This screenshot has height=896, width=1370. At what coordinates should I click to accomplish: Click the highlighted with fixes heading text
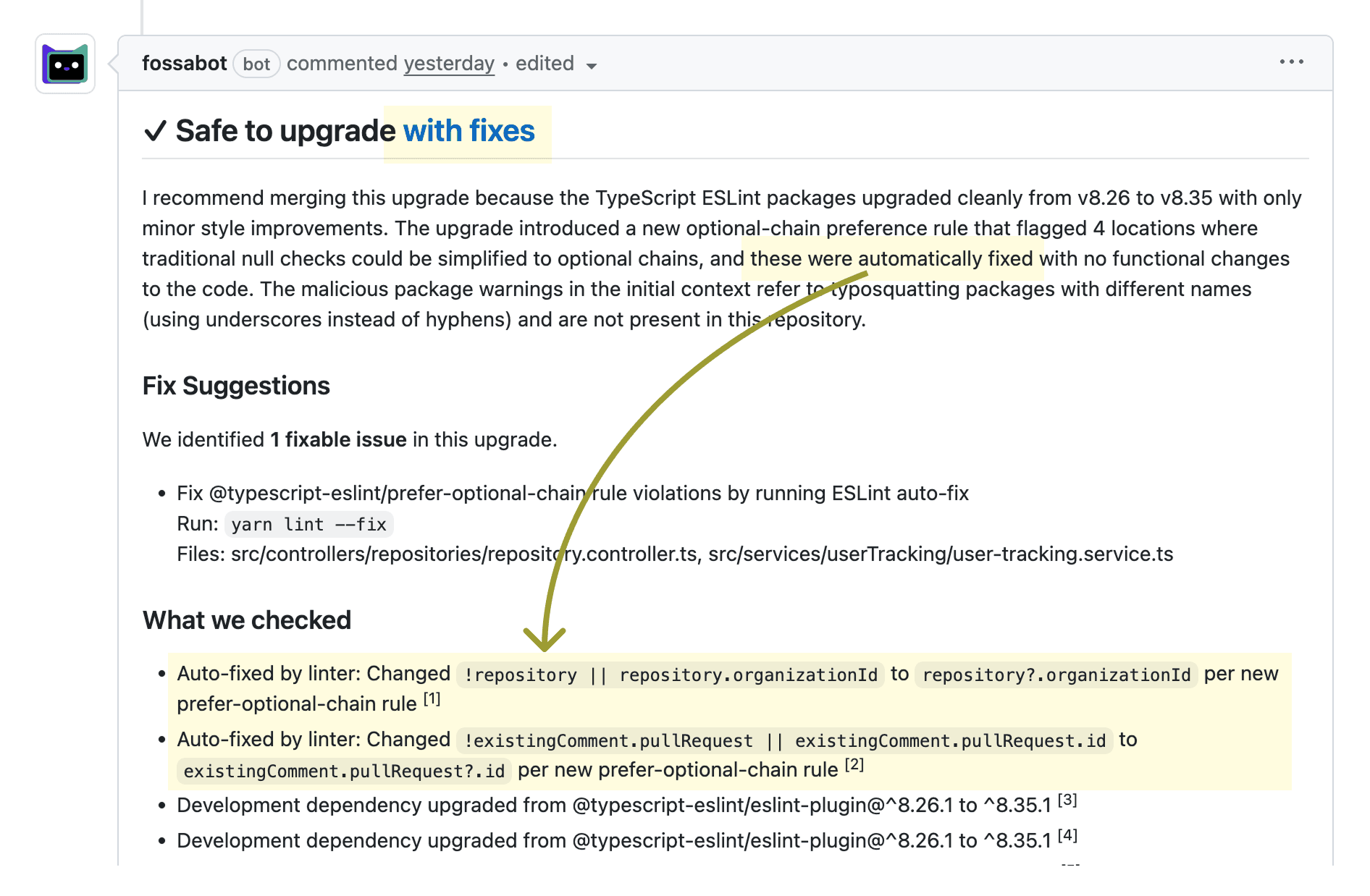(469, 131)
